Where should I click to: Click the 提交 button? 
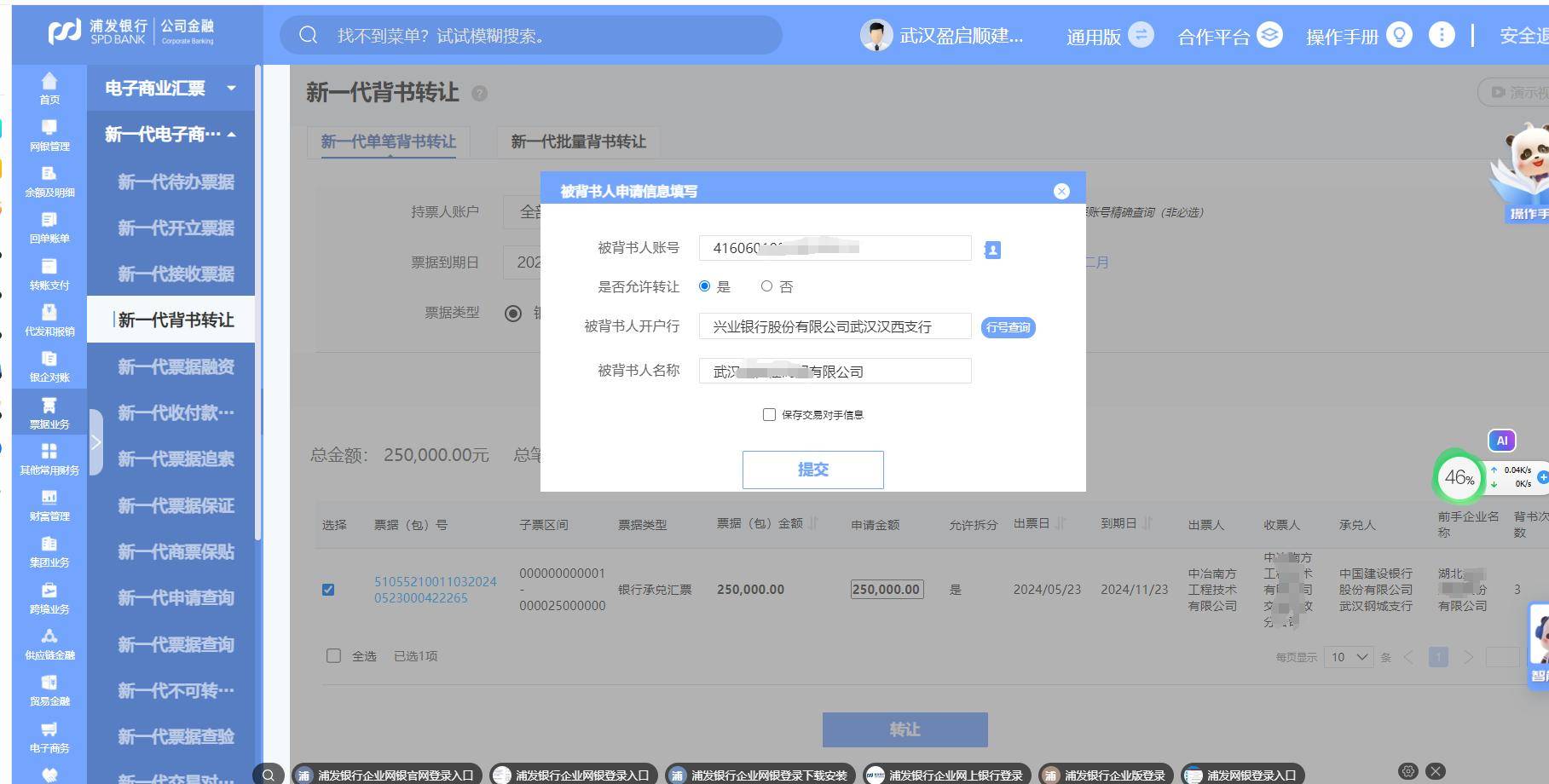click(812, 470)
